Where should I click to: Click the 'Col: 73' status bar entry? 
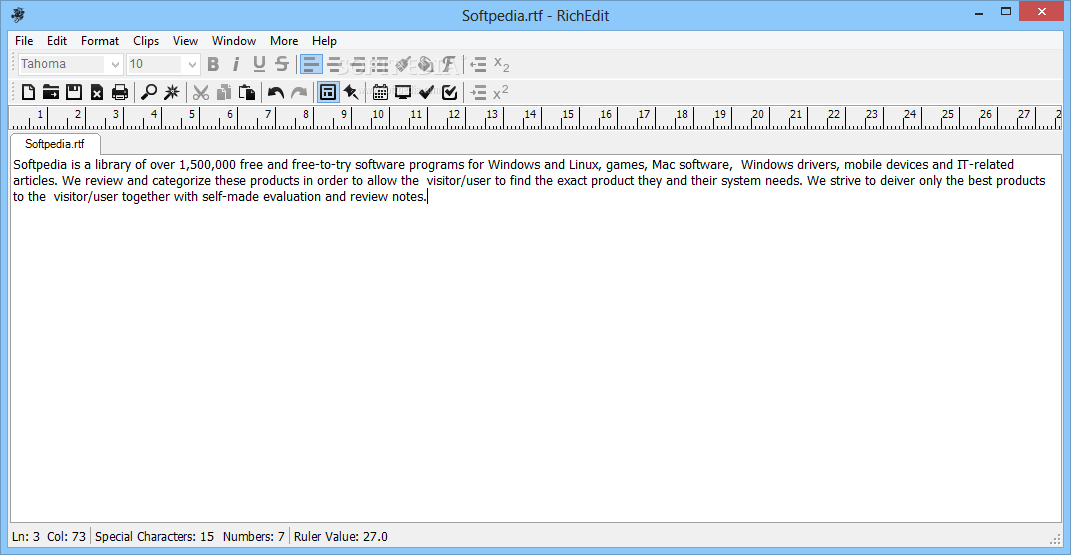[x=66, y=537]
